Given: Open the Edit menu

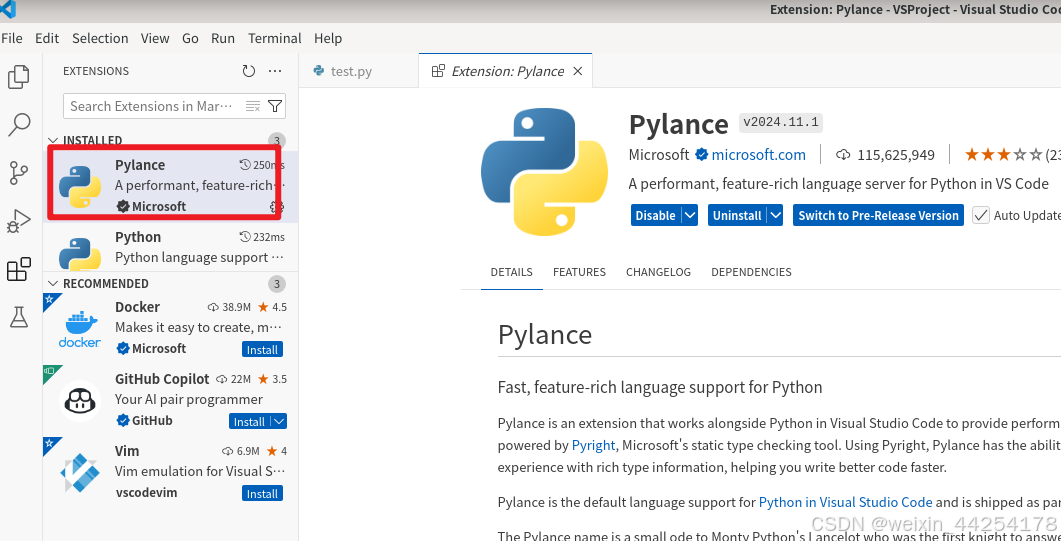Looking at the screenshot, I should tap(47, 38).
